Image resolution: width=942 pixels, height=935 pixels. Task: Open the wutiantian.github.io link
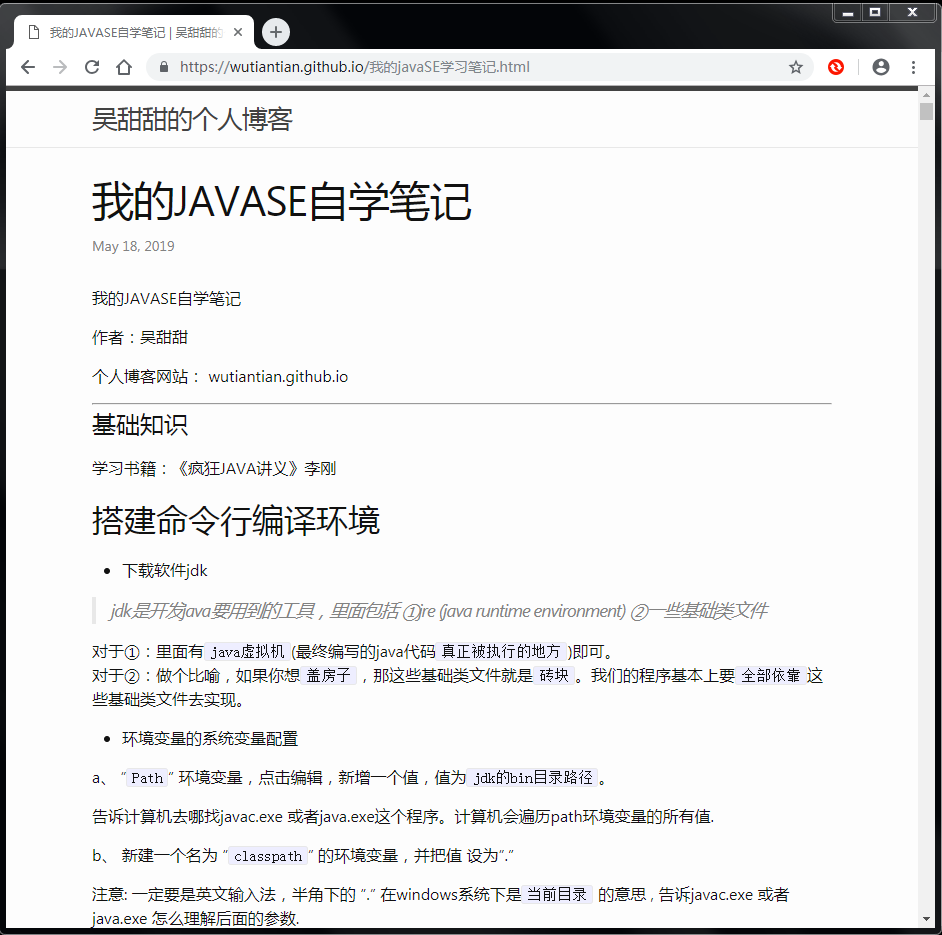pos(278,377)
